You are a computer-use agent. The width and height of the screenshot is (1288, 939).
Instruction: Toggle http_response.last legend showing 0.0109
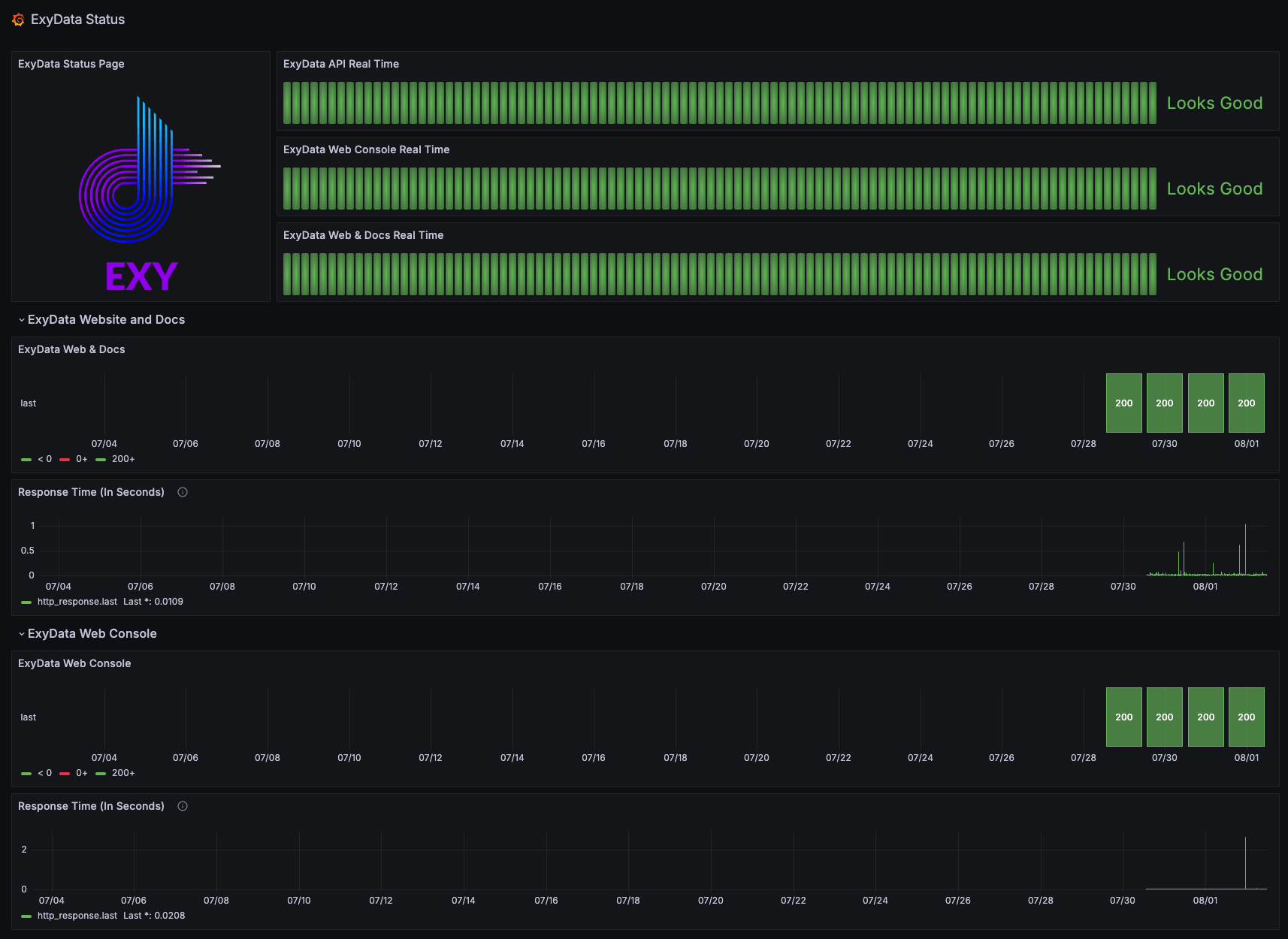(77, 602)
